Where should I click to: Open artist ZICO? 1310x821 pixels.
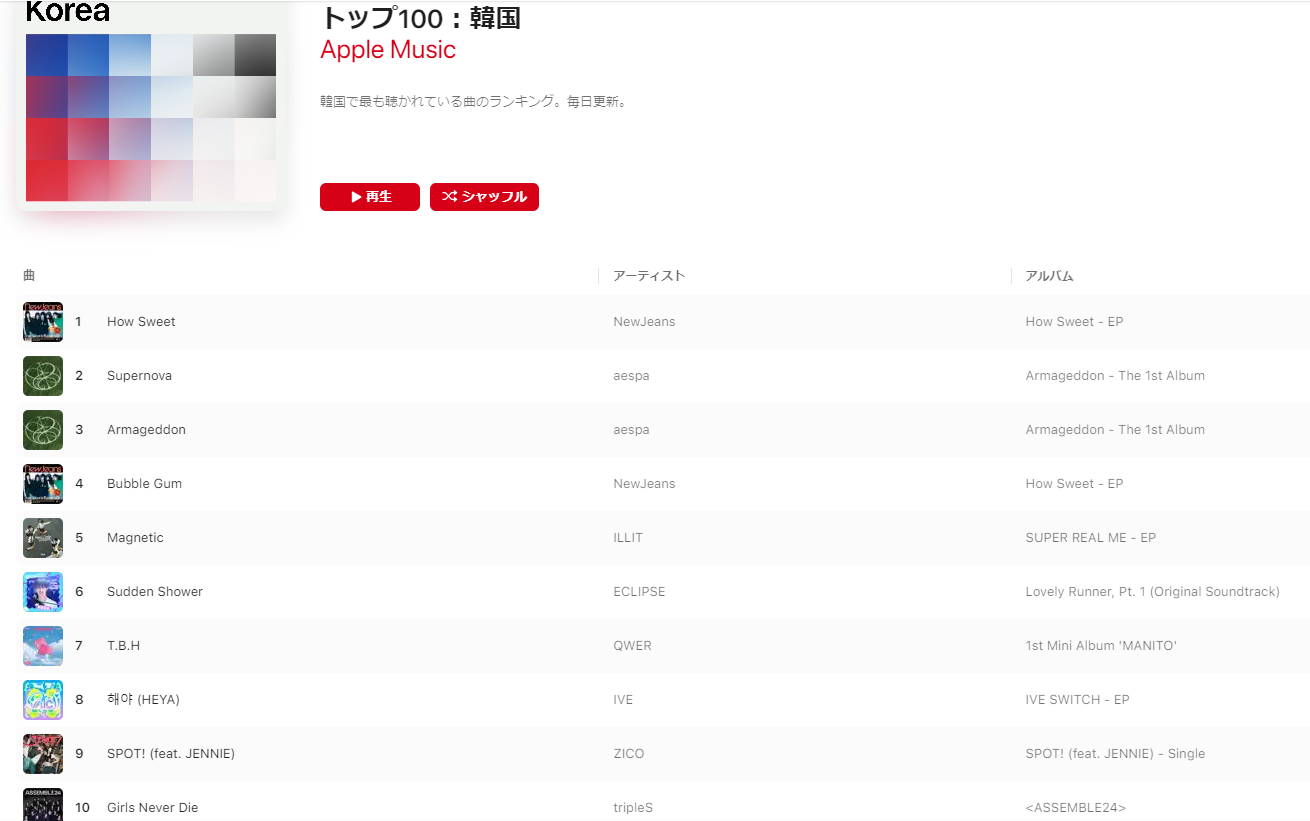pyautogui.click(x=629, y=754)
